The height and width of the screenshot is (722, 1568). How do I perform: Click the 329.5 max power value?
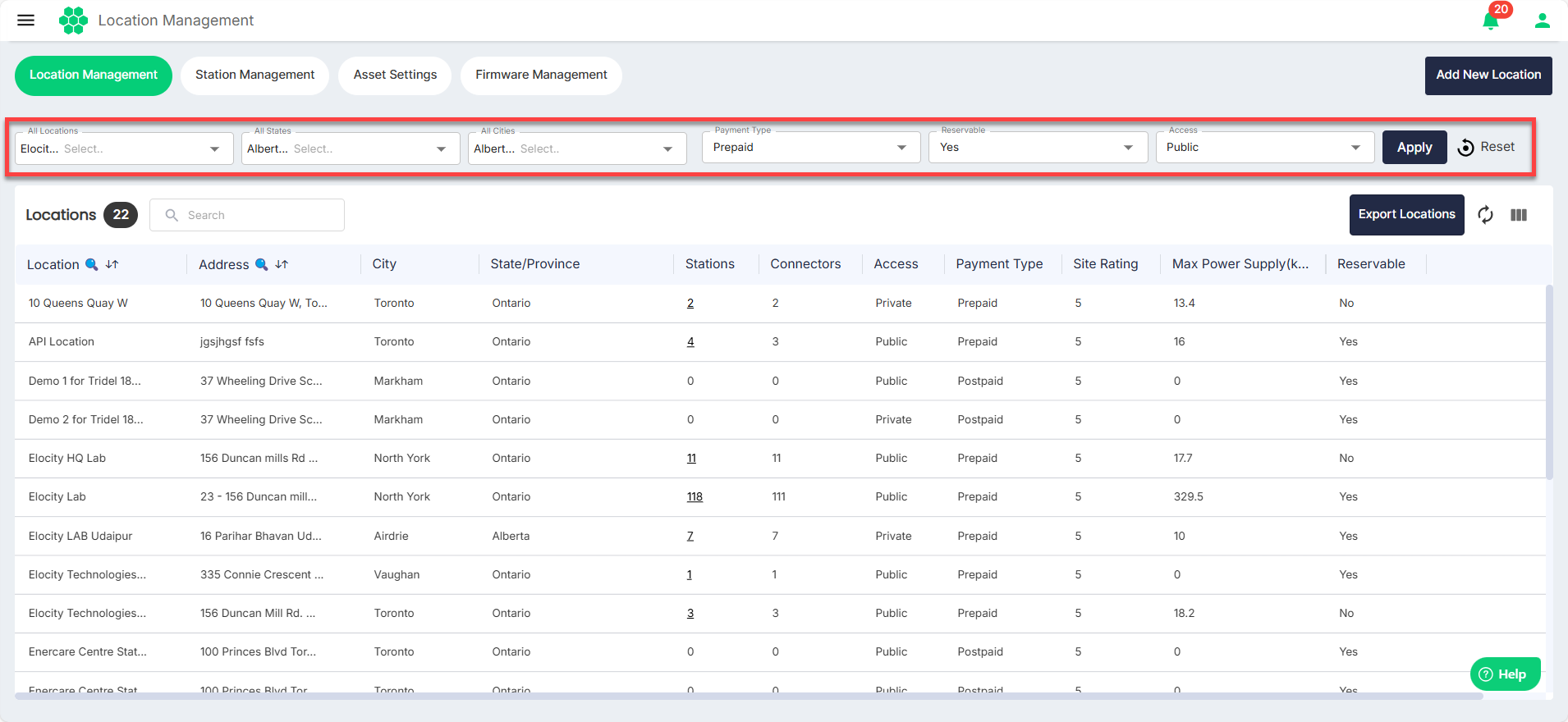tap(1188, 497)
